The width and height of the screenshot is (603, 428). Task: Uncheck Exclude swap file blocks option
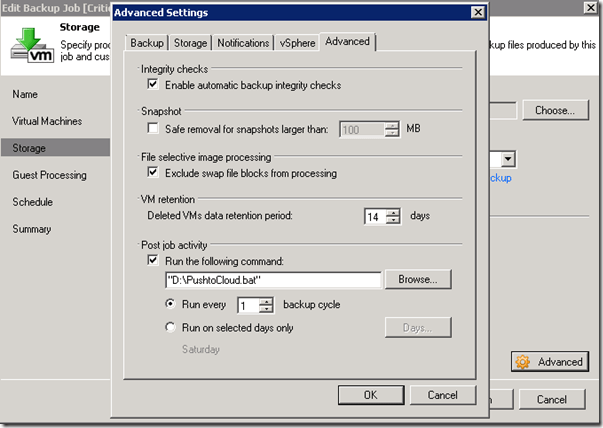[x=153, y=173]
